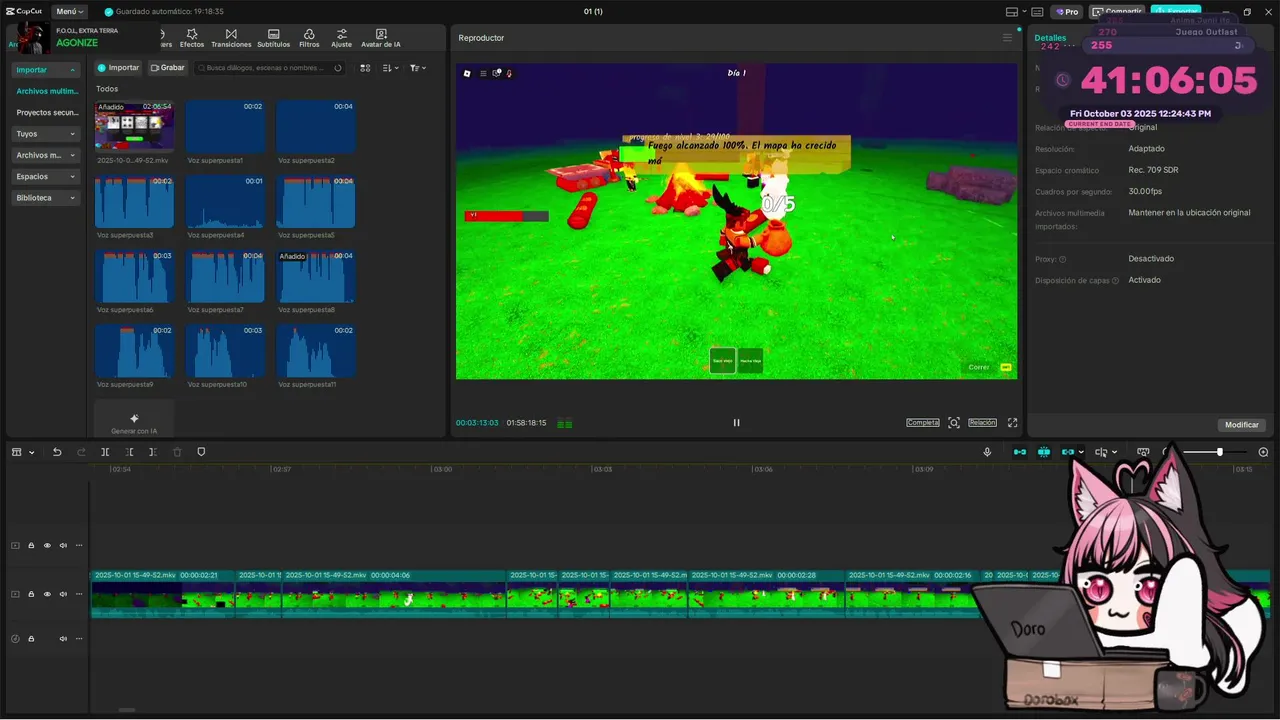Undo the last action
1280x720 pixels.
57,452
